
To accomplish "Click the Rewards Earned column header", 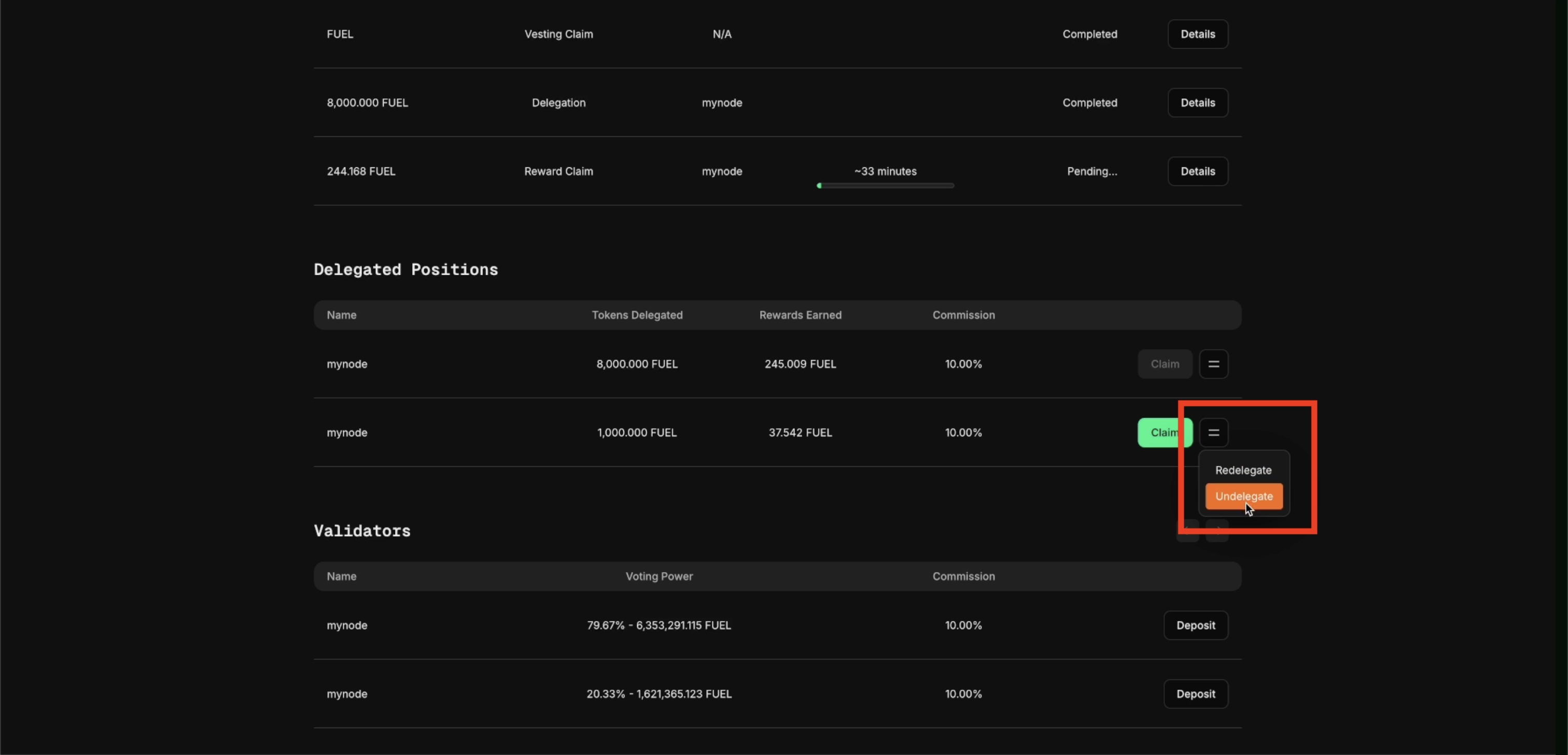I will (x=800, y=315).
